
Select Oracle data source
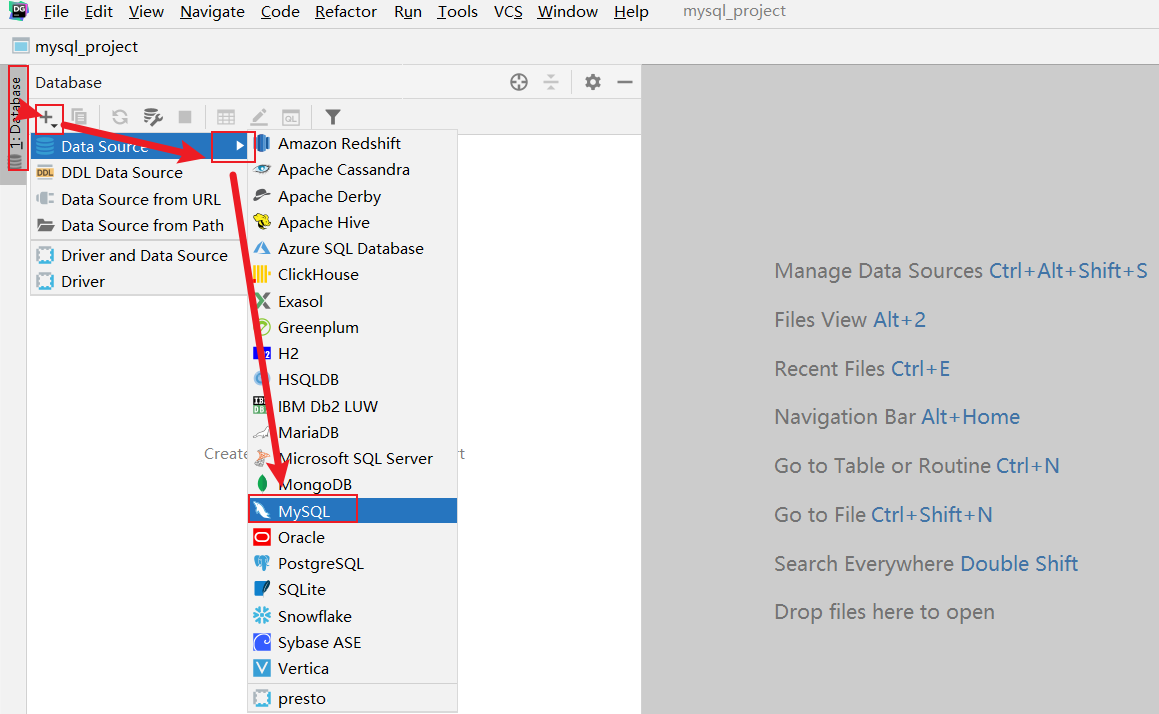point(353,537)
